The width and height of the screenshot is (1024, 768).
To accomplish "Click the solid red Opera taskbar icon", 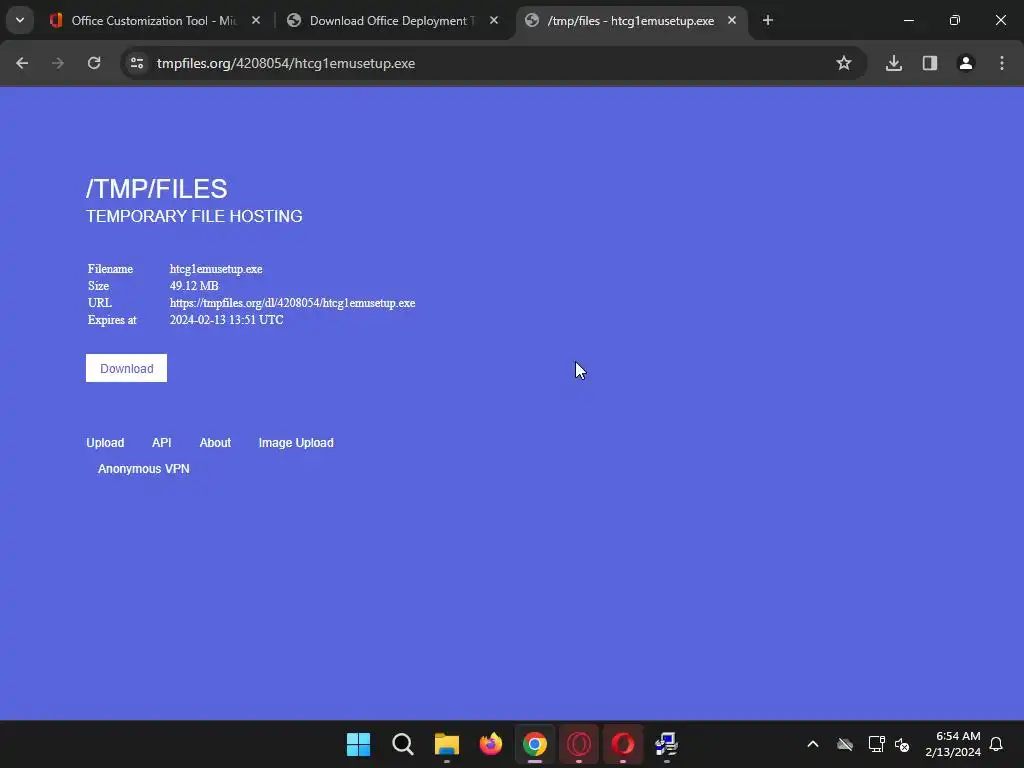I will [623, 744].
